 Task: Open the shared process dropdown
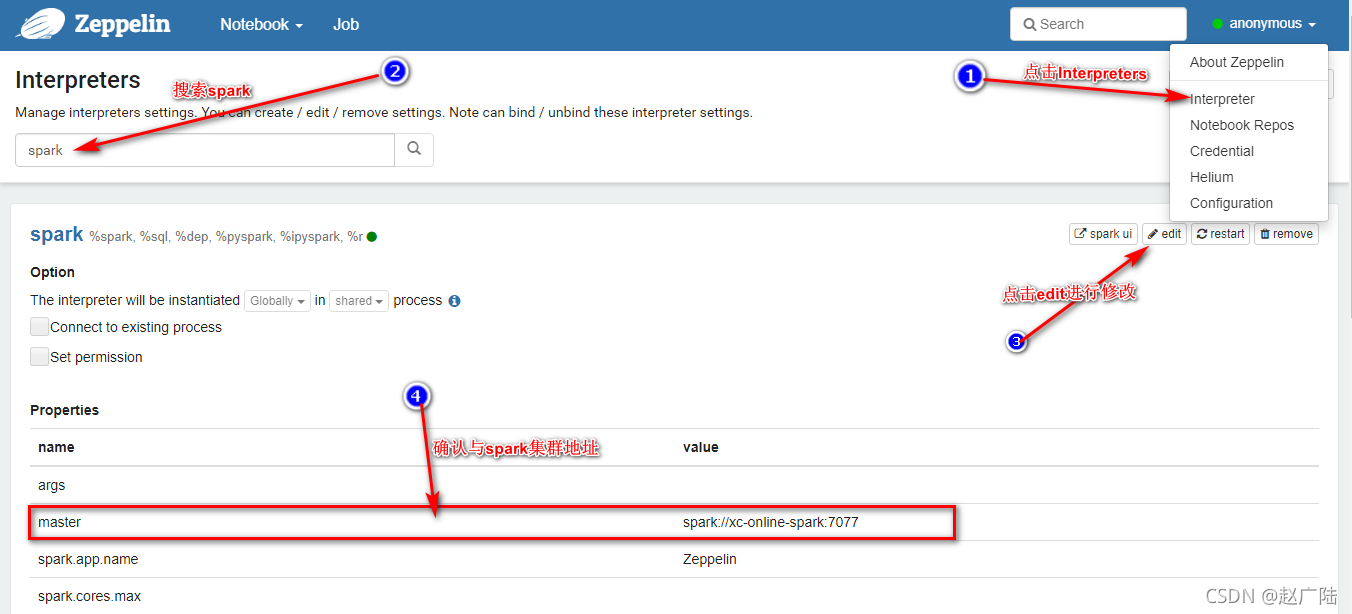click(x=359, y=301)
